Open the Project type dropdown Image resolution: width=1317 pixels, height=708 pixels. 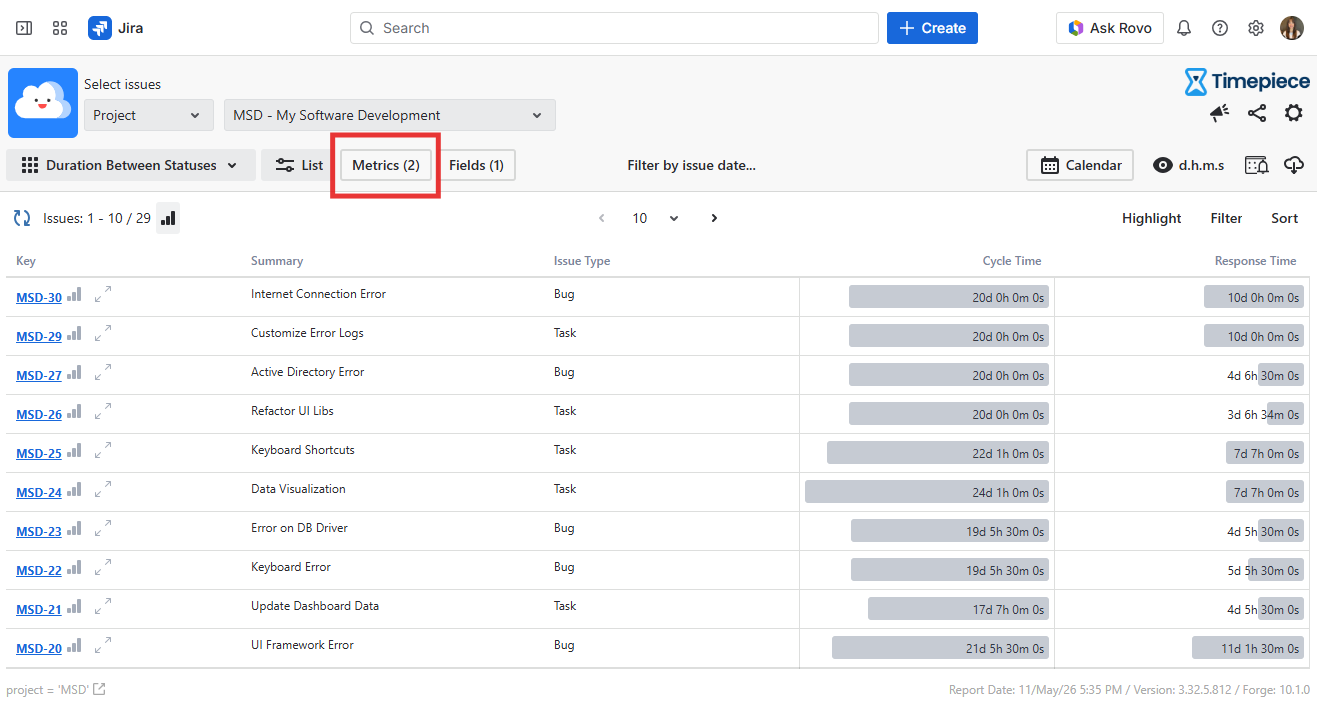pyautogui.click(x=149, y=115)
